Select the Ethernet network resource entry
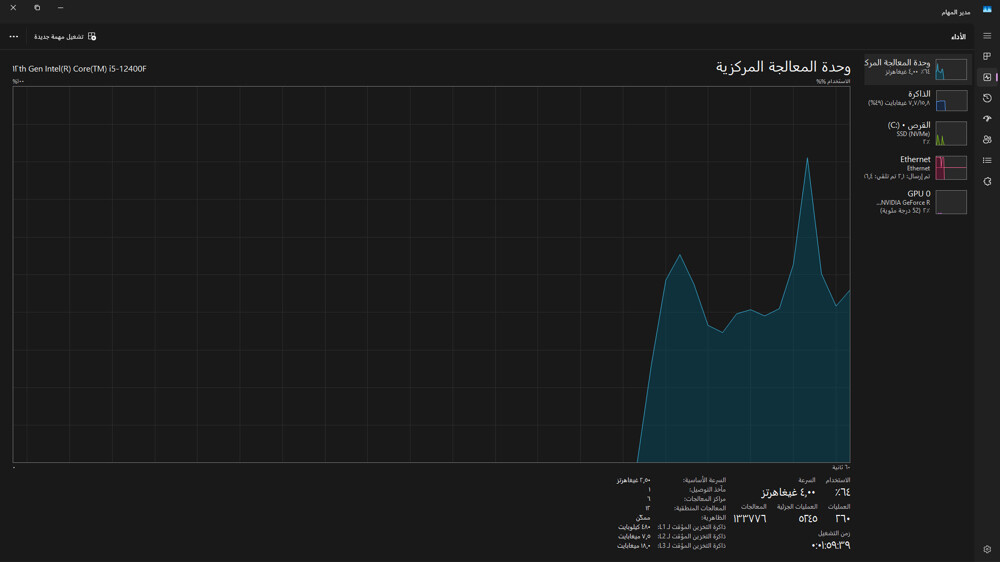This screenshot has height=562, width=1000. (917, 168)
